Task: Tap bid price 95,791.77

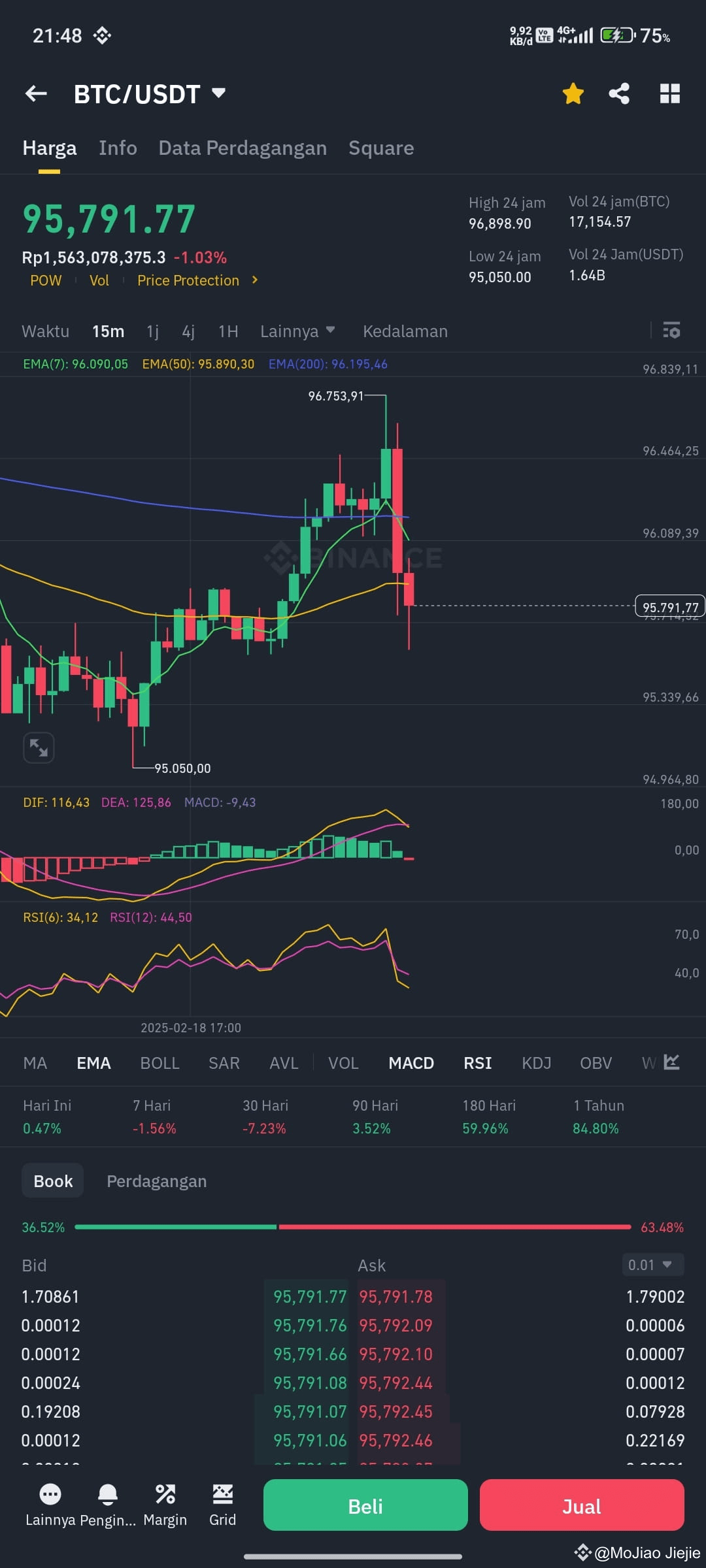Action: click(x=310, y=1296)
